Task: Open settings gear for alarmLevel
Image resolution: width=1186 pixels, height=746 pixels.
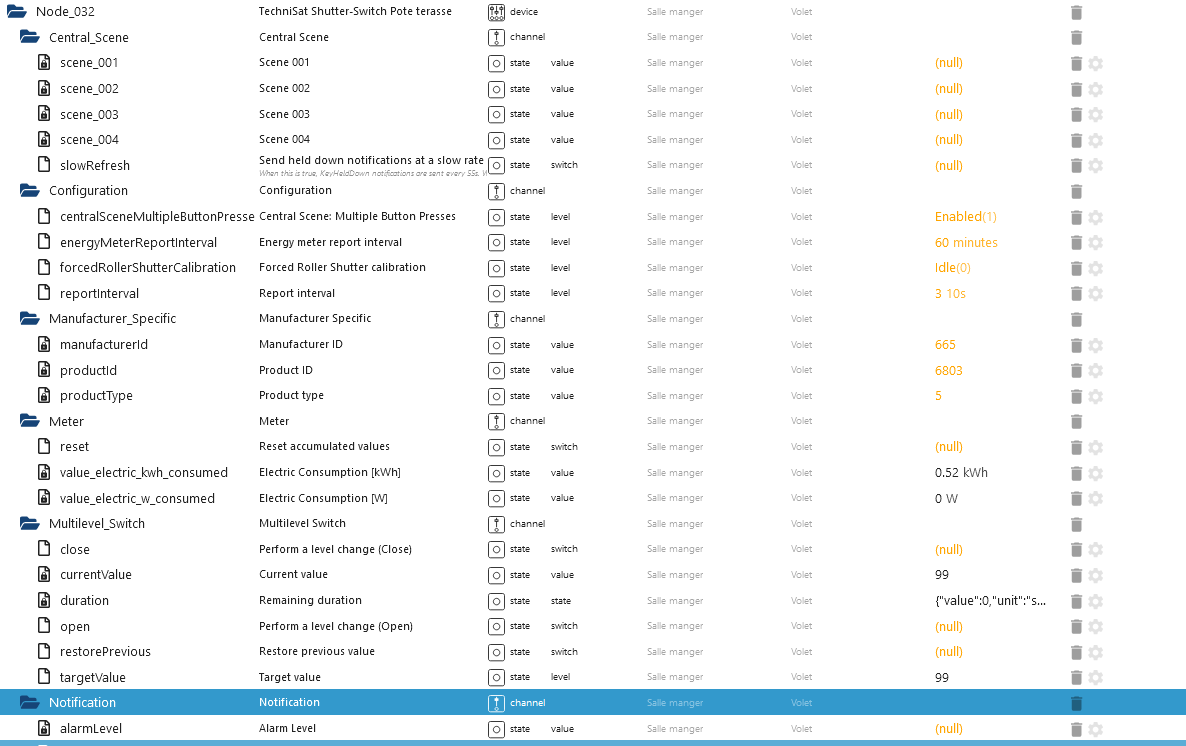Action: pyautogui.click(x=1095, y=729)
